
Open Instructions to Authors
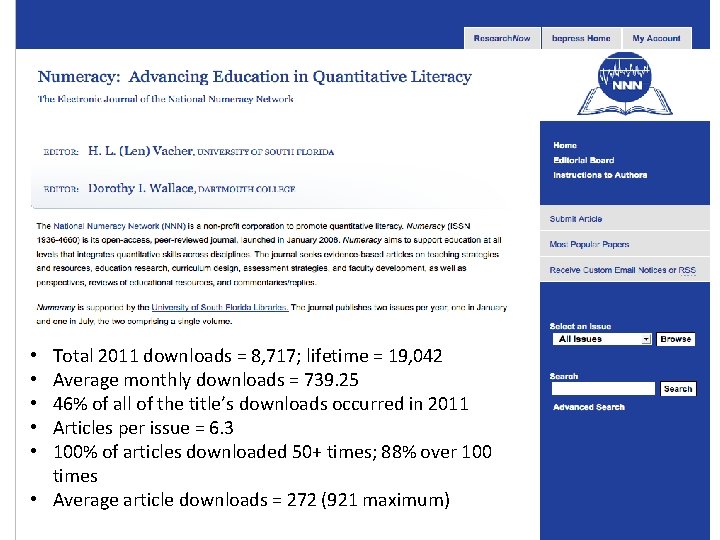[600, 175]
